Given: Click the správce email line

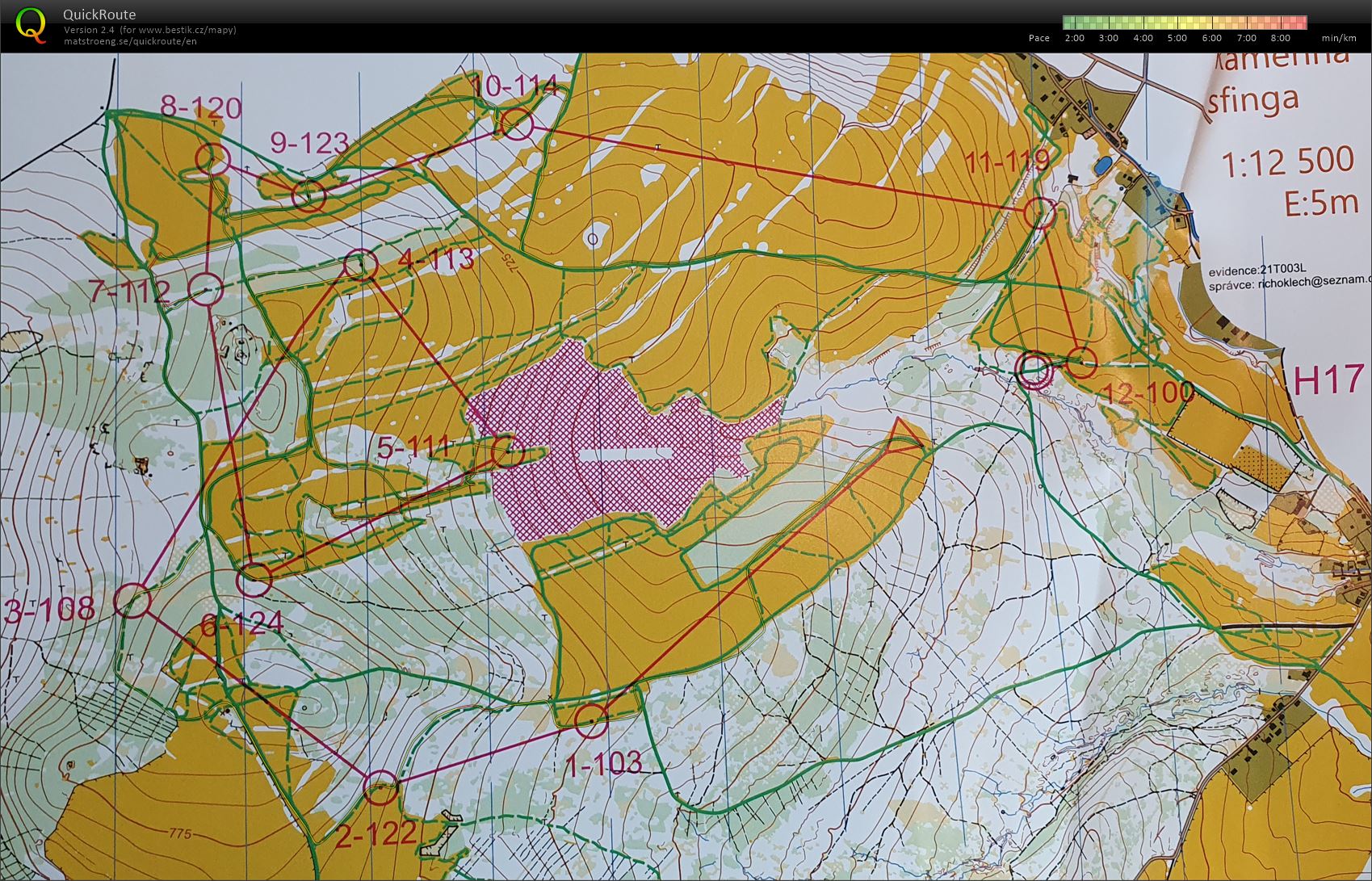Looking at the screenshot, I should tap(1290, 283).
